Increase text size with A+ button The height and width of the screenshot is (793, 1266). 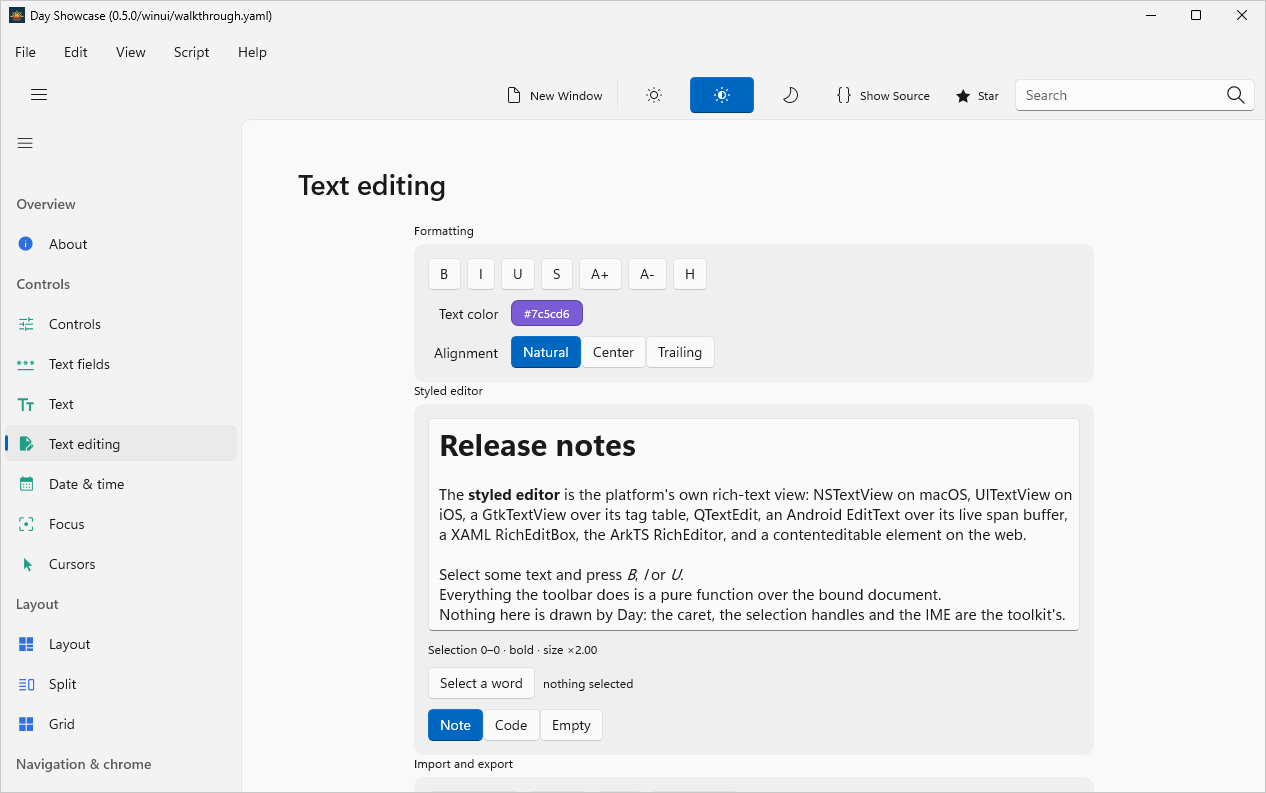(600, 274)
